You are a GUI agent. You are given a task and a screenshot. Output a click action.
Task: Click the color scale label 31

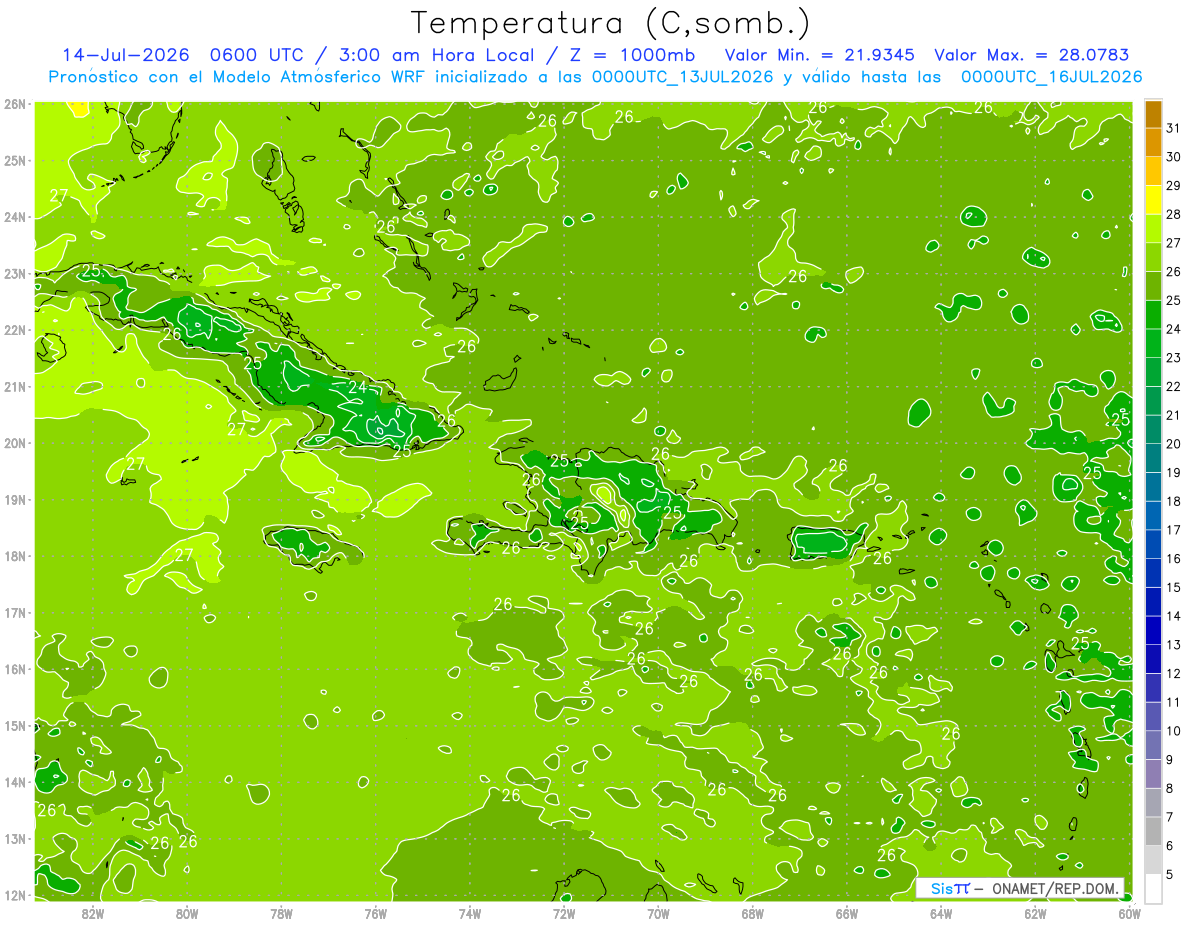pos(1174,129)
